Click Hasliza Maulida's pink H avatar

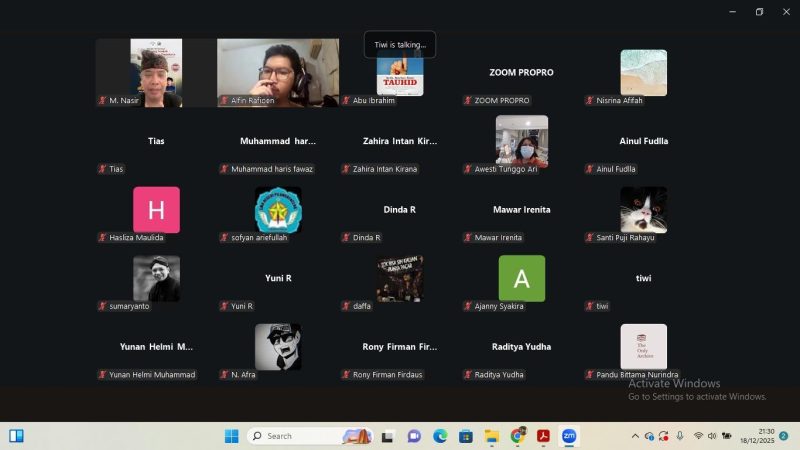(156, 209)
